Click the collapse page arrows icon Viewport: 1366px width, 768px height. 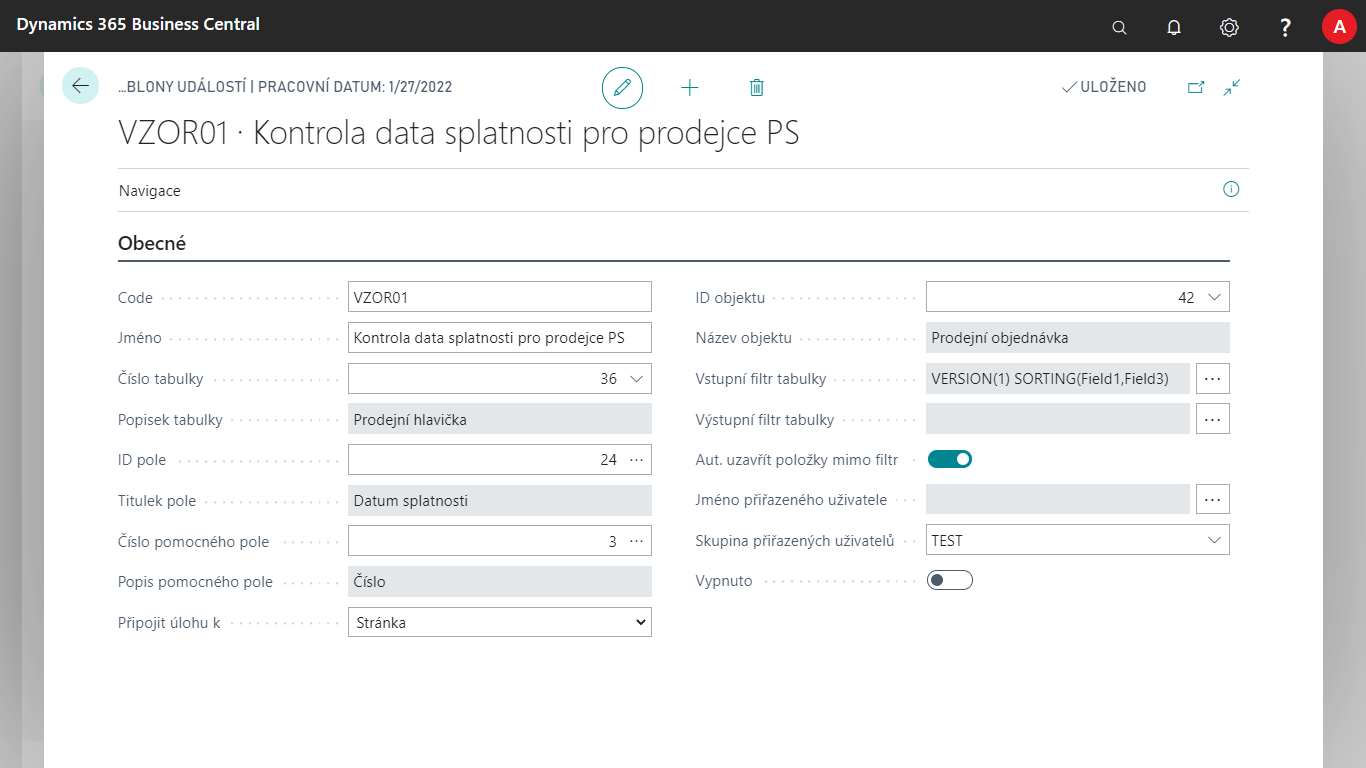click(1231, 87)
